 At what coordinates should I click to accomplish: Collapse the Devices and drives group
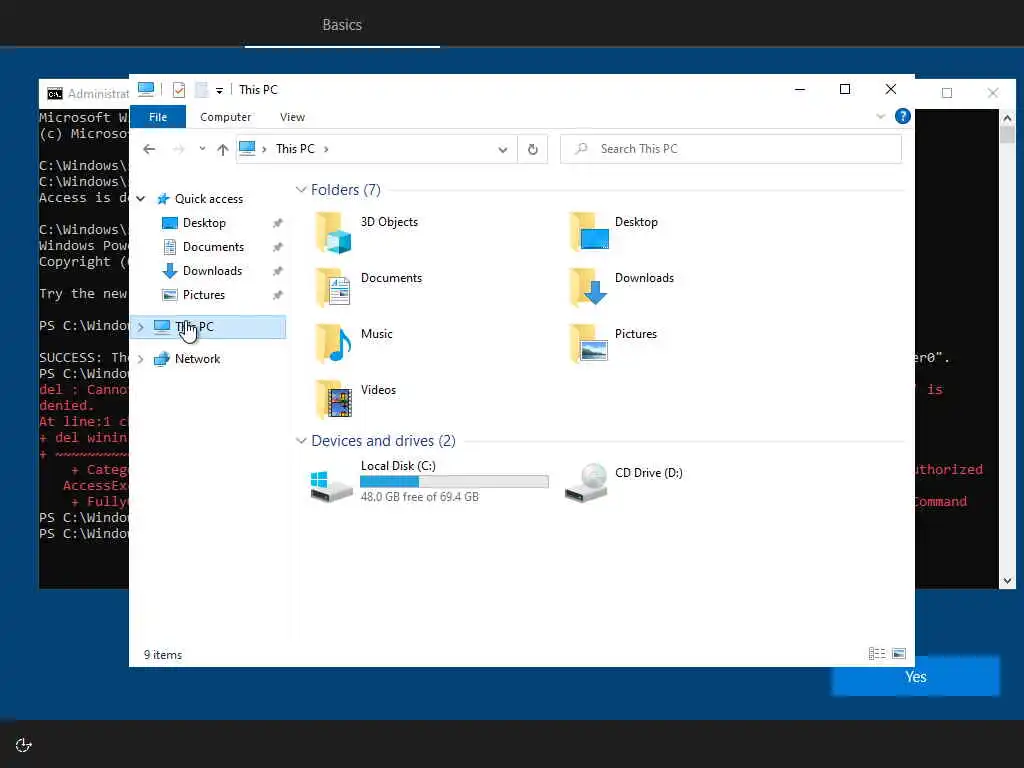(x=301, y=441)
